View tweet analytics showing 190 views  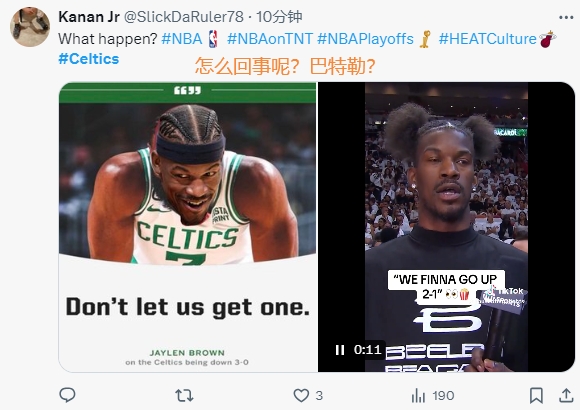click(x=433, y=396)
